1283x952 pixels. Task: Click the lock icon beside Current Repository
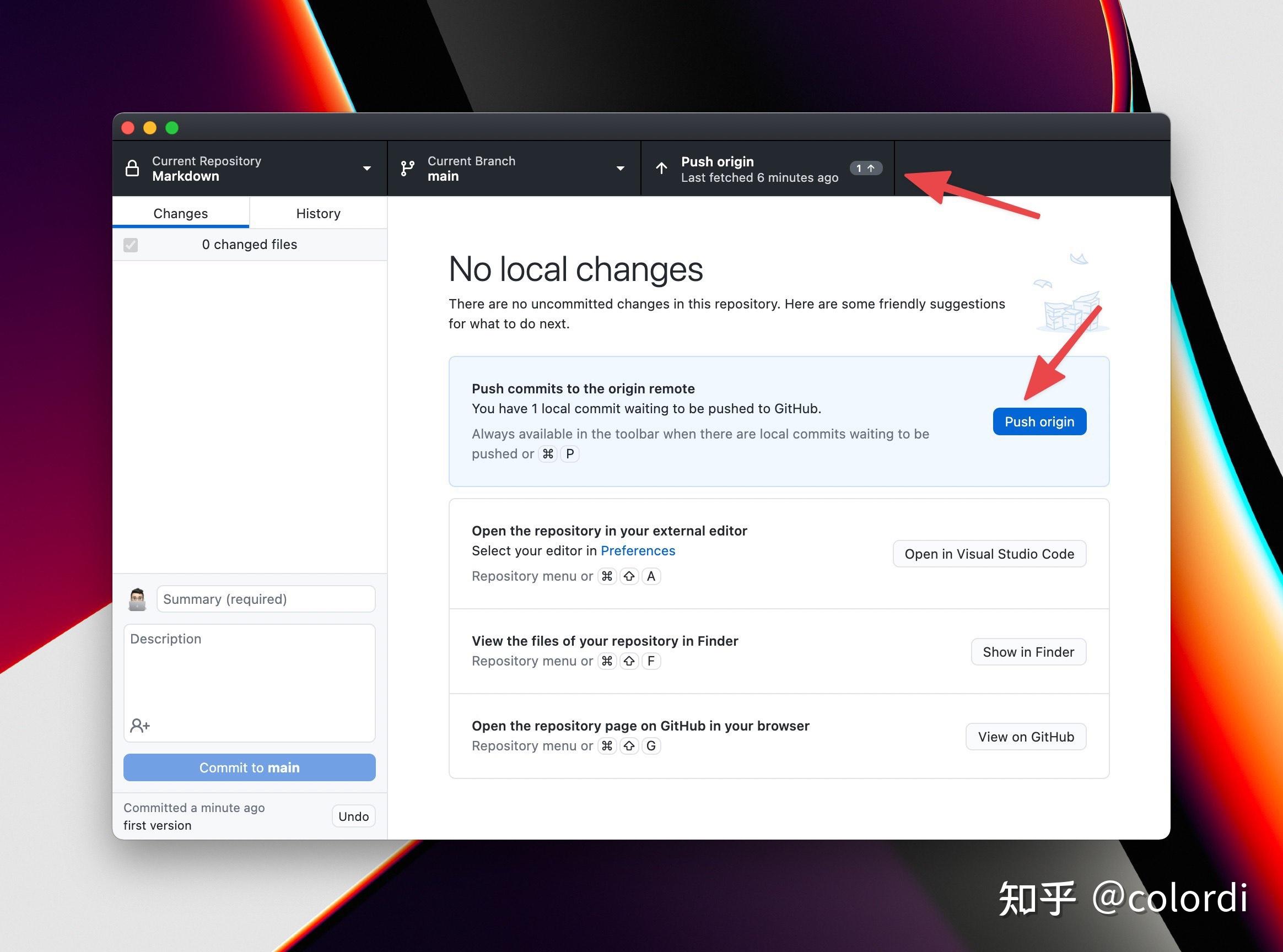[x=132, y=168]
